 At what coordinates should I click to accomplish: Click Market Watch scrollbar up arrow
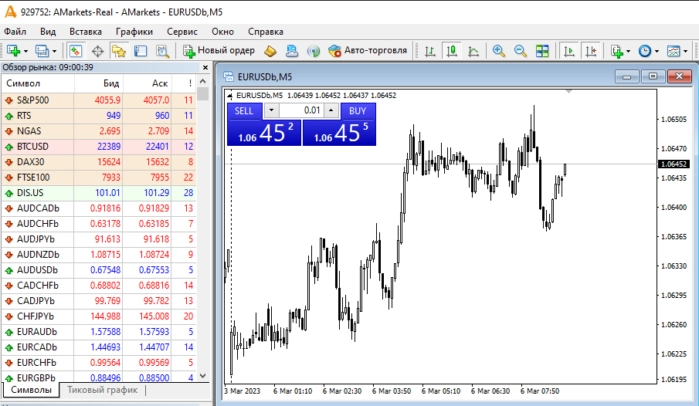coord(203,82)
